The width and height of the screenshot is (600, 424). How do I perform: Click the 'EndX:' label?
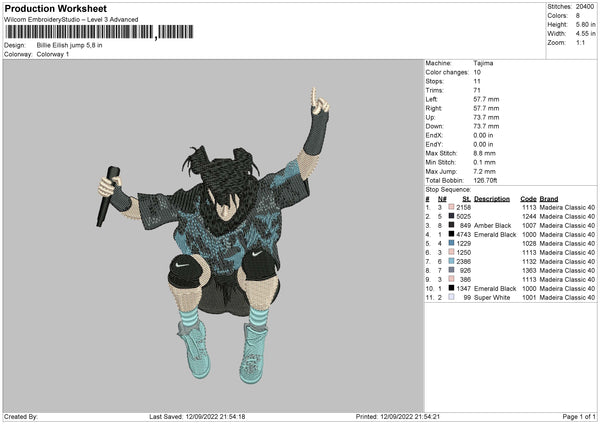click(x=434, y=135)
